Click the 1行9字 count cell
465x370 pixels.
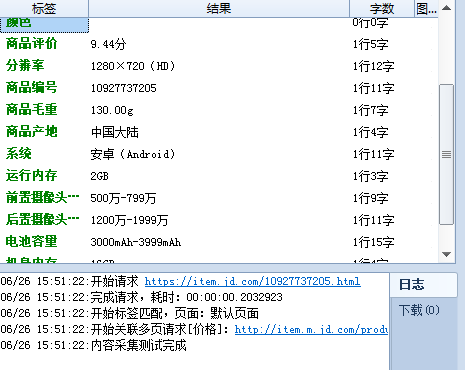click(371, 198)
